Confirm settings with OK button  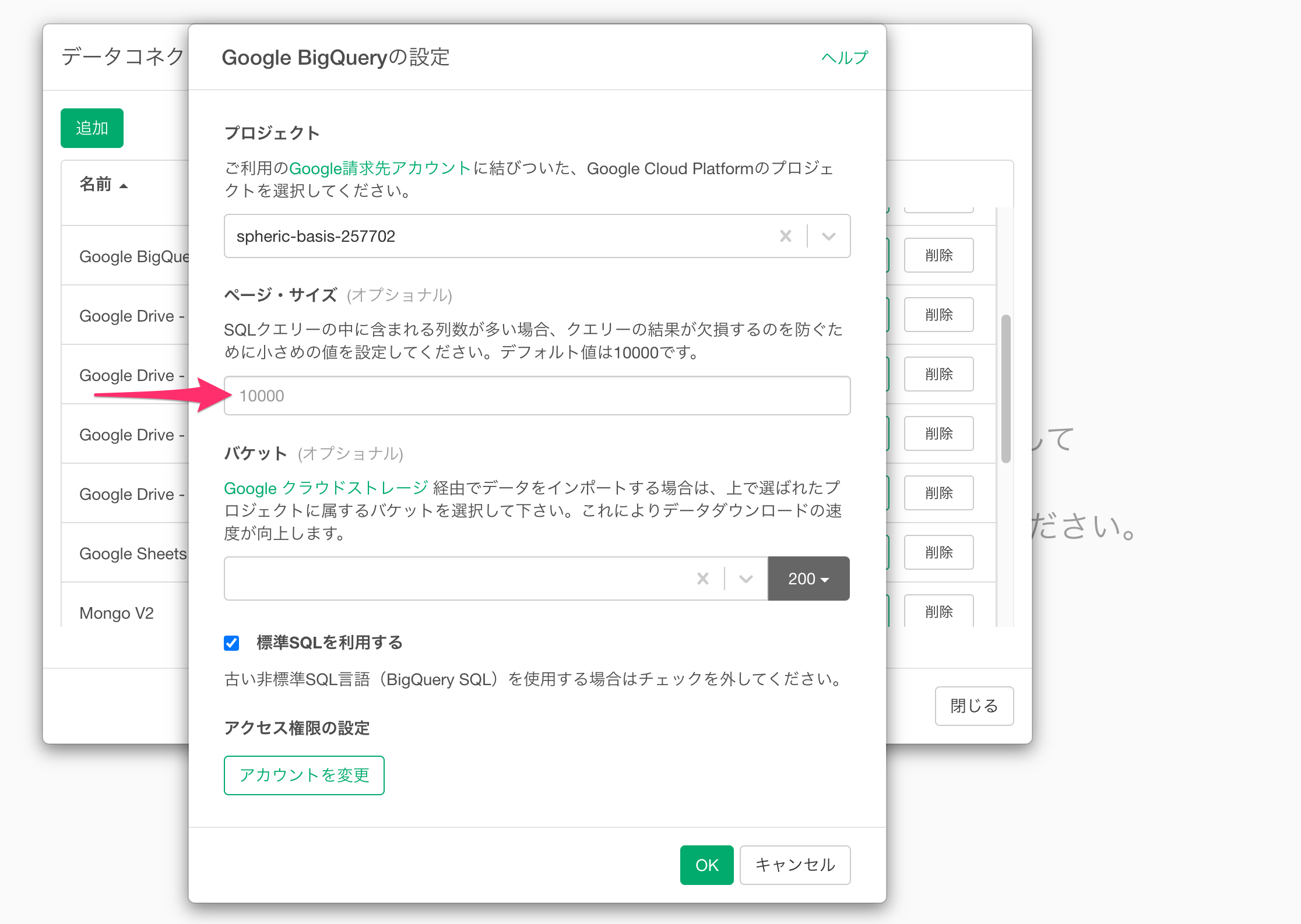[706, 865]
